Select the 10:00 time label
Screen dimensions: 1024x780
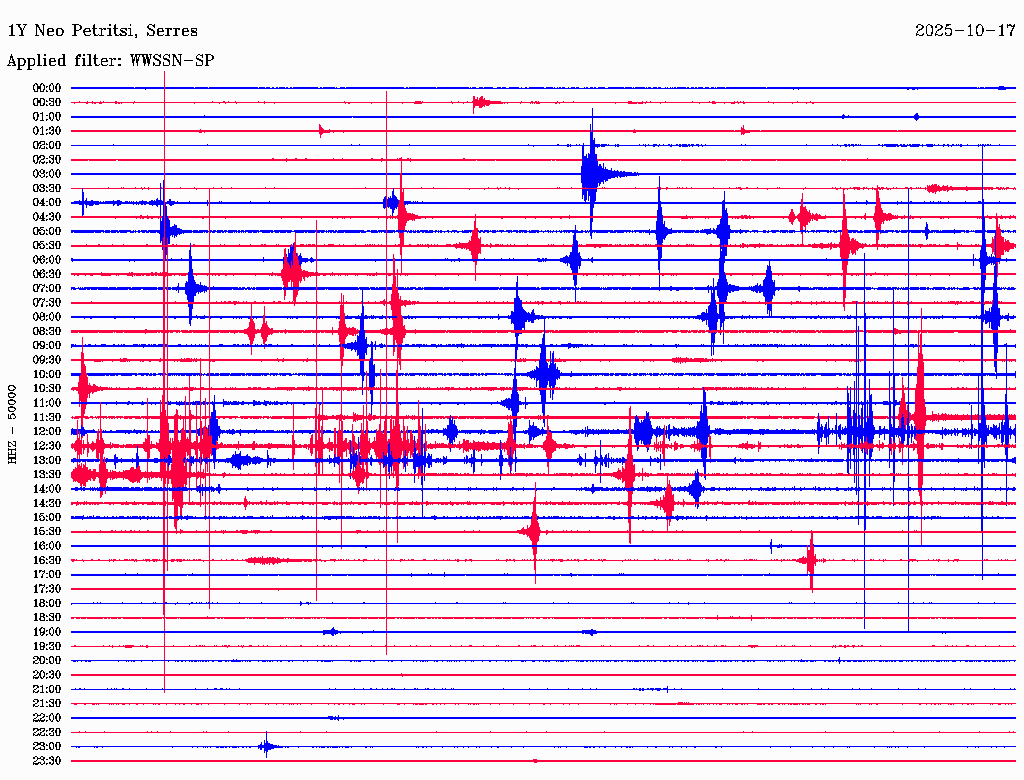coord(47,374)
